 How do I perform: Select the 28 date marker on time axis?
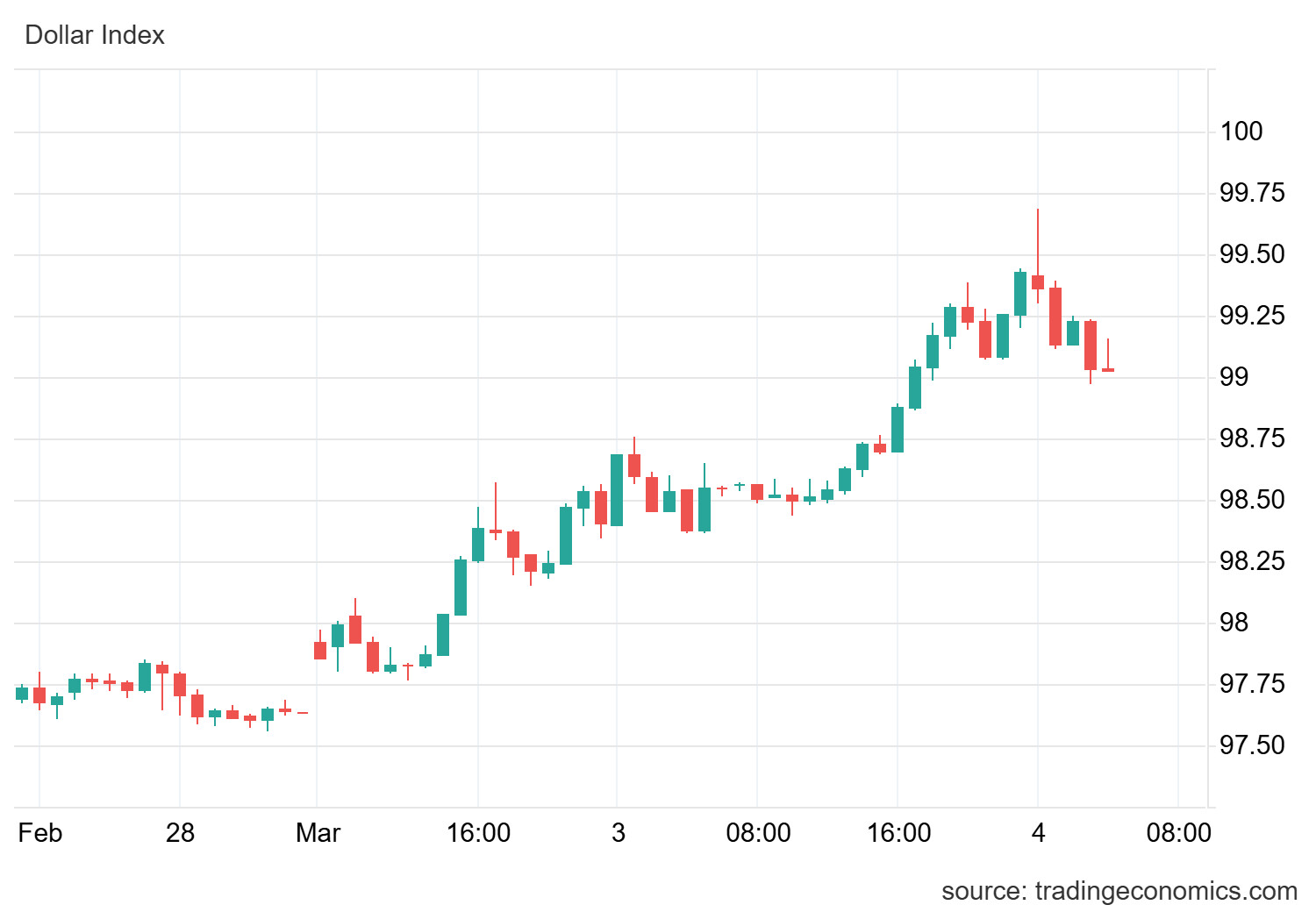pyautogui.click(x=180, y=832)
